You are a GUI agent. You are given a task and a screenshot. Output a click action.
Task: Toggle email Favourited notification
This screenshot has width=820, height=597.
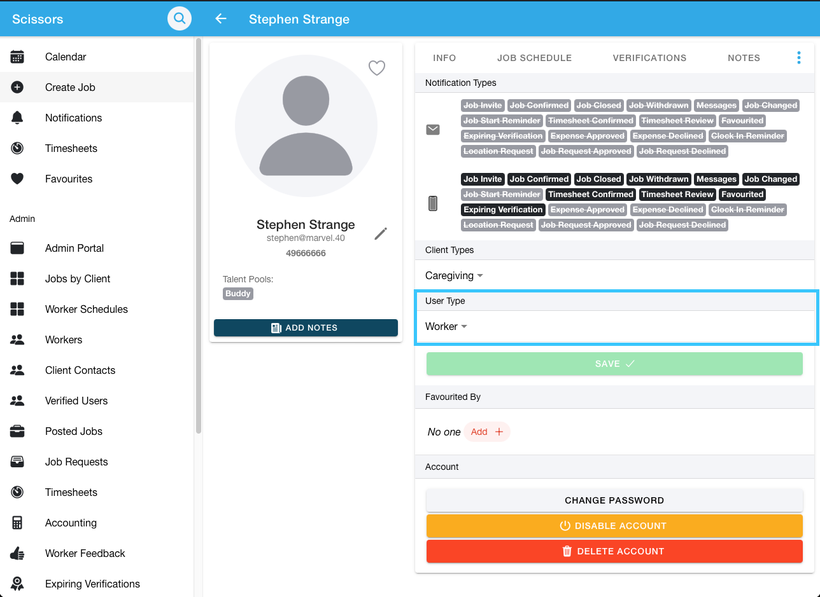pos(742,121)
